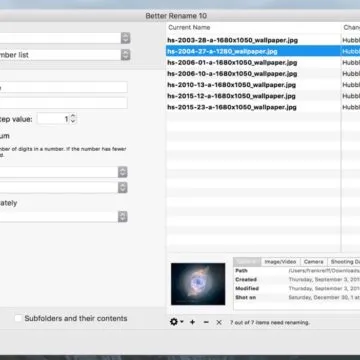The width and height of the screenshot is (360, 360).
Task: Open the gear actions menu below file list
Action: coord(176,322)
